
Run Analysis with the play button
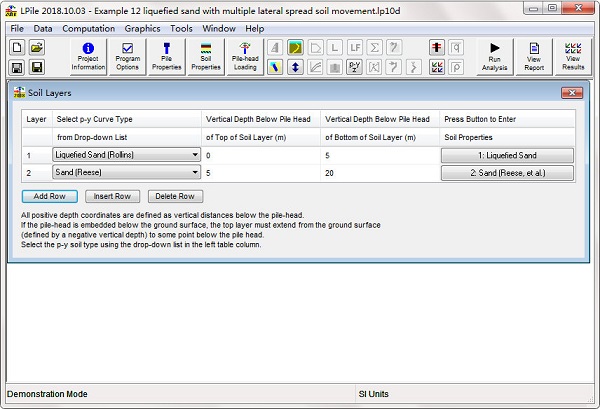coord(494,57)
